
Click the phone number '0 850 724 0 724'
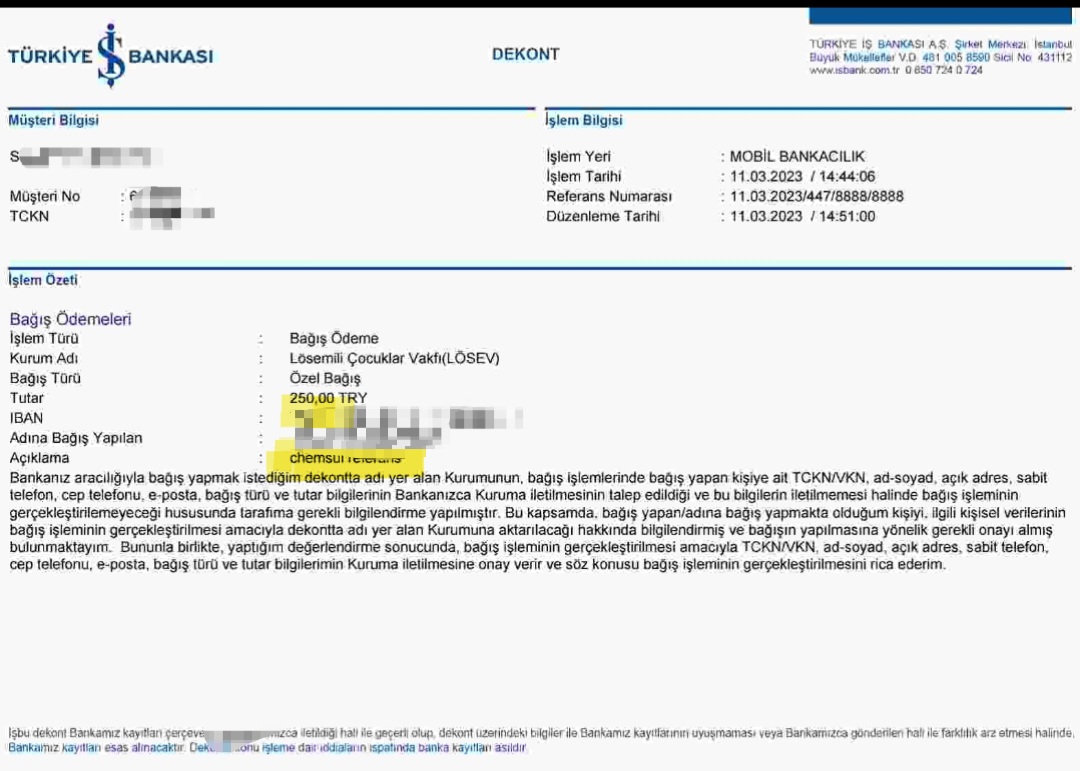pyautogui.click(x=944, y=70)
